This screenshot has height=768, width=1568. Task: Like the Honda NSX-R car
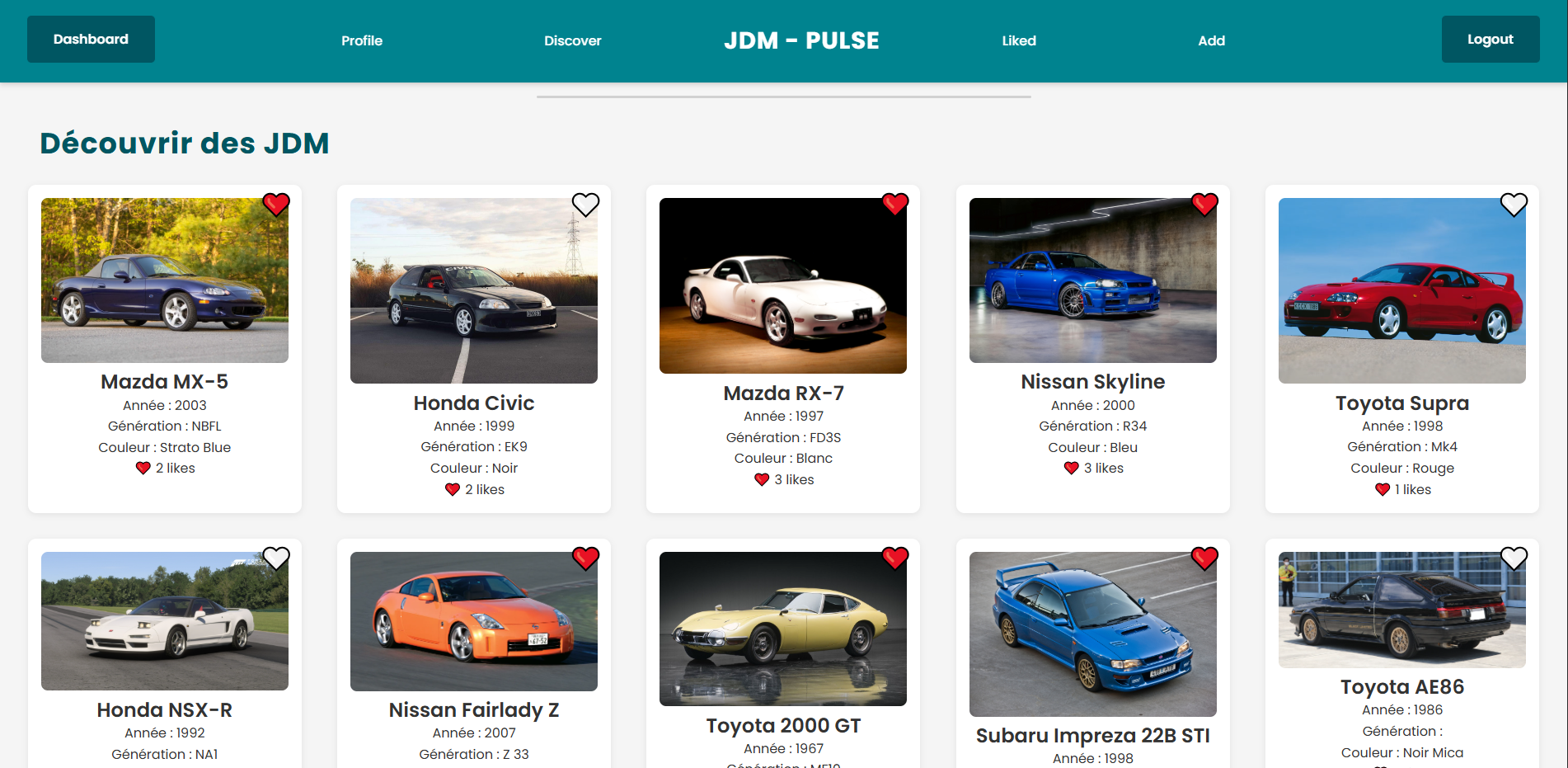point(276,558)
